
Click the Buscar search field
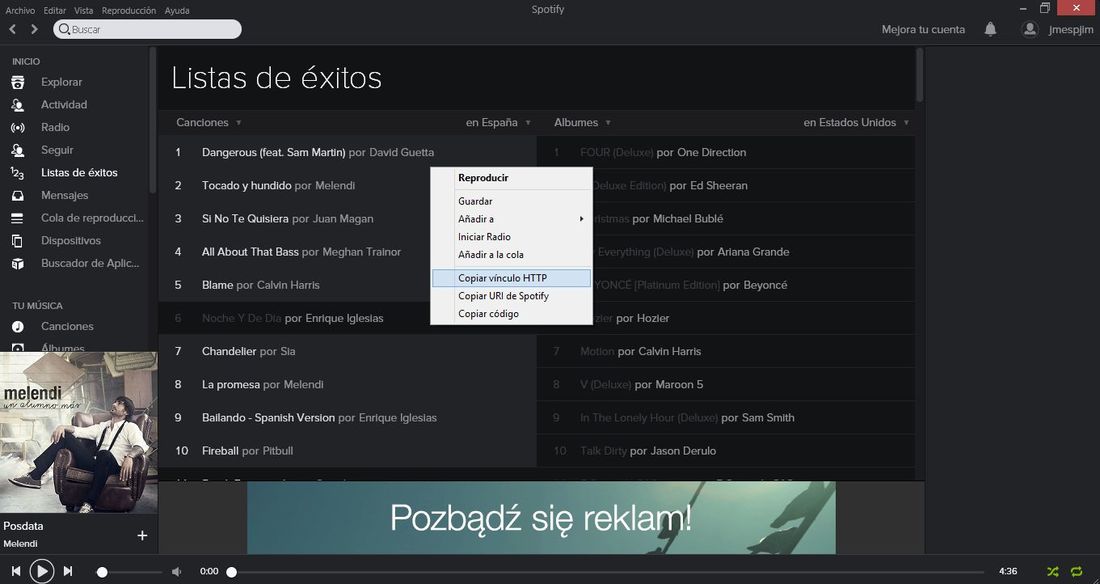(147, 29)
